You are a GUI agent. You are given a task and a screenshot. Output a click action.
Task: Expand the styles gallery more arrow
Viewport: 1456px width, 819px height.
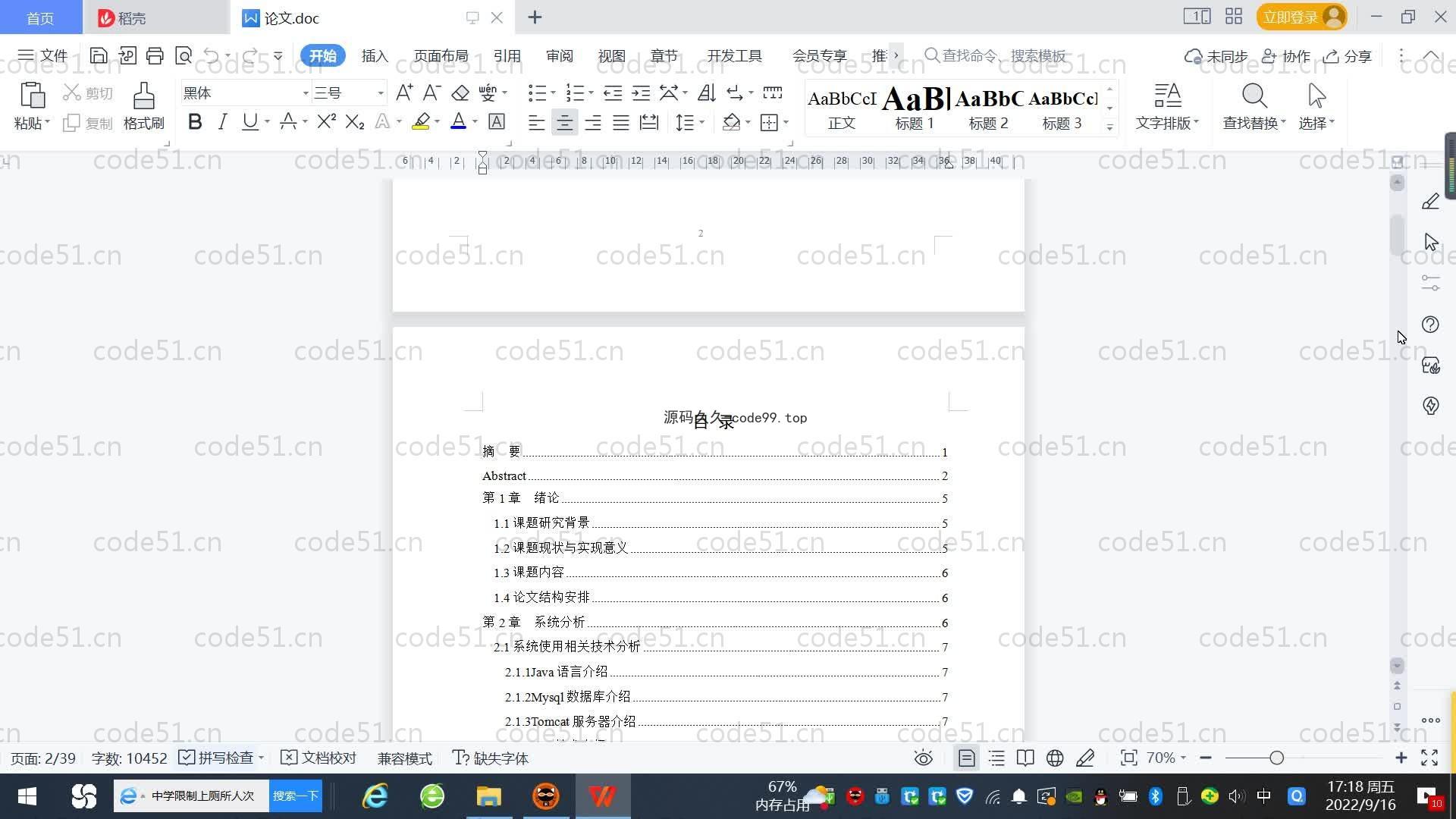(1110, 127)
